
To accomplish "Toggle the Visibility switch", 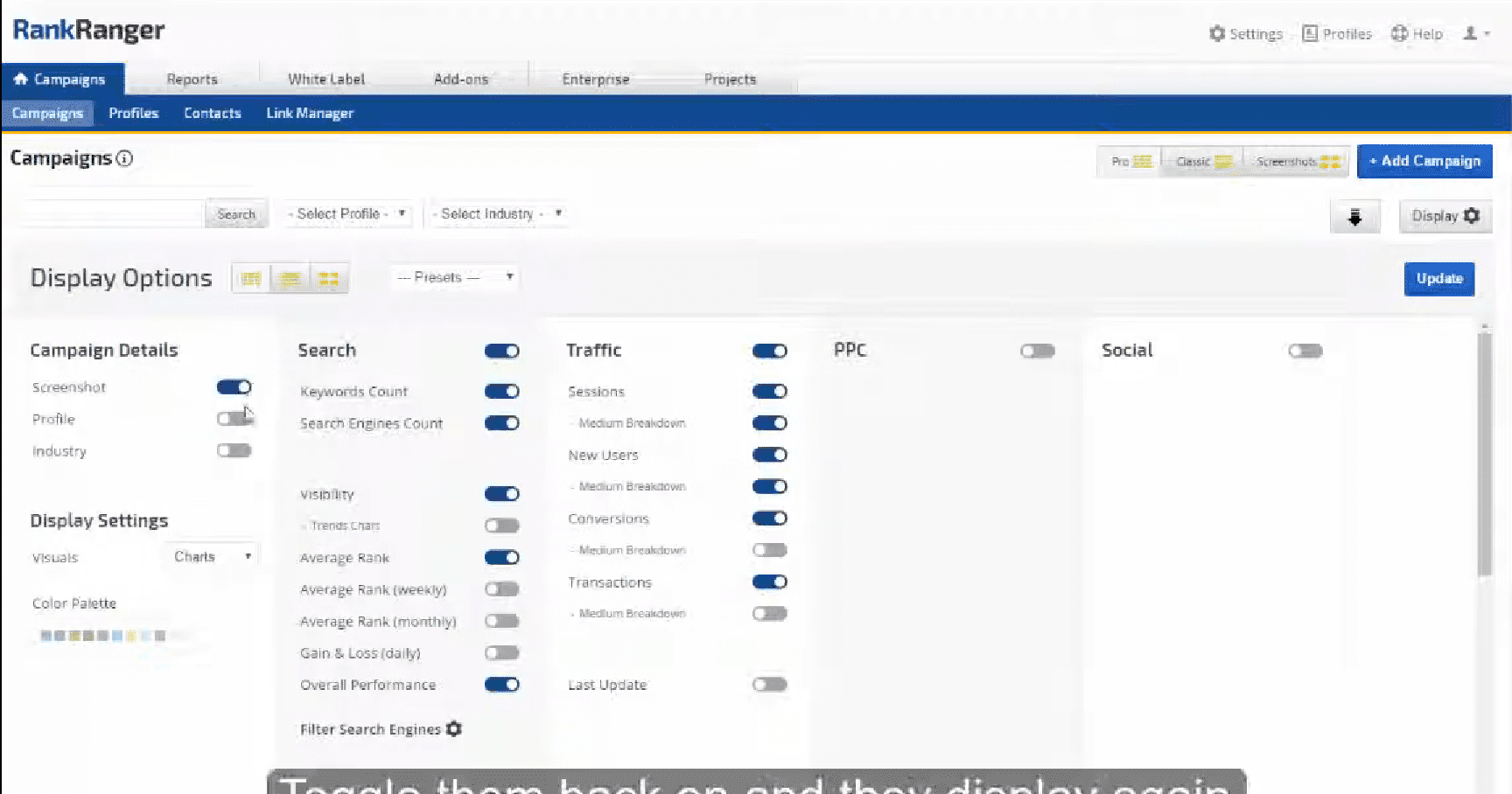I will tap(501, 494).
